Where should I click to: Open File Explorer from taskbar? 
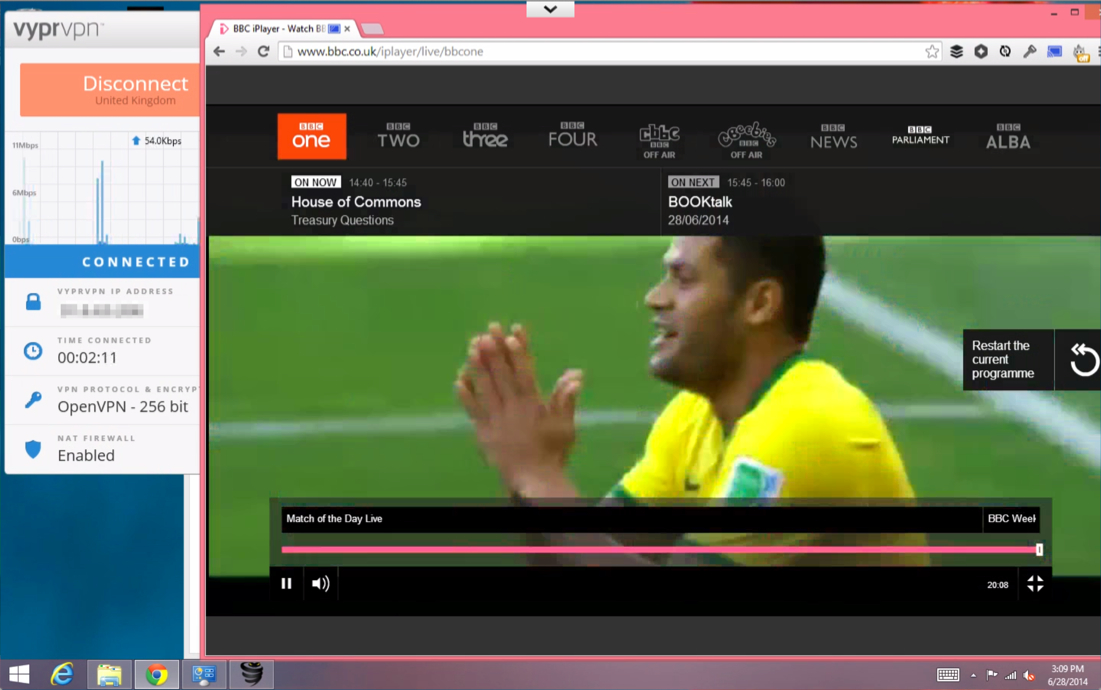(109, 675)
